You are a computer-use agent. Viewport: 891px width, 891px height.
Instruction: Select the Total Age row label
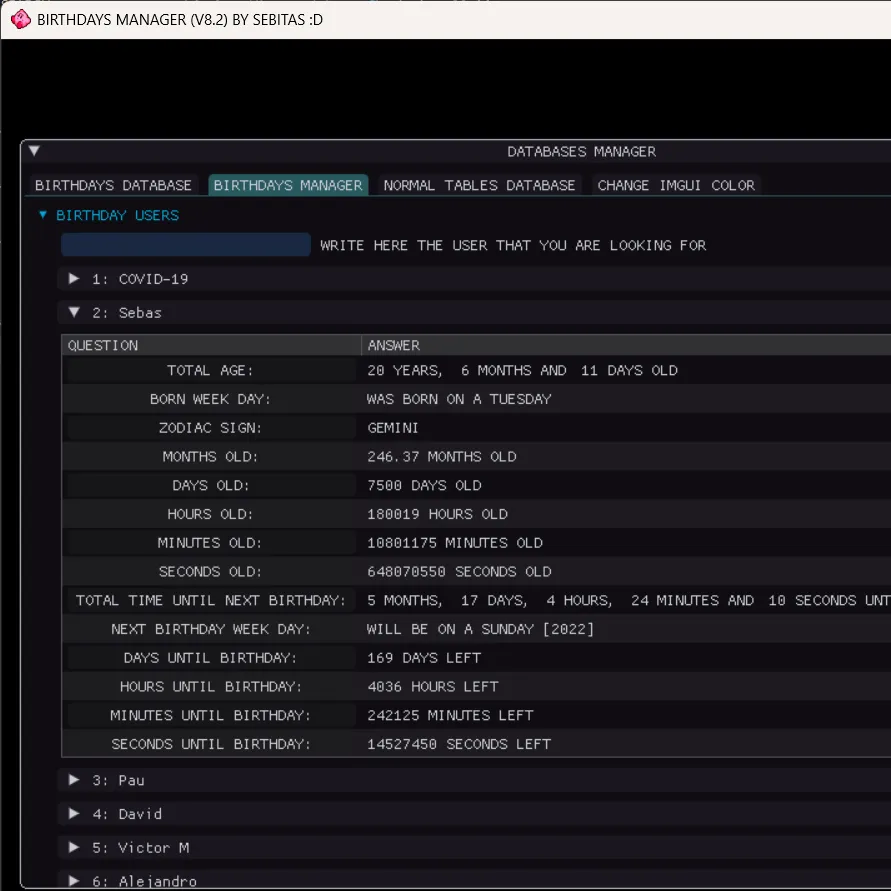click(210, 371)
